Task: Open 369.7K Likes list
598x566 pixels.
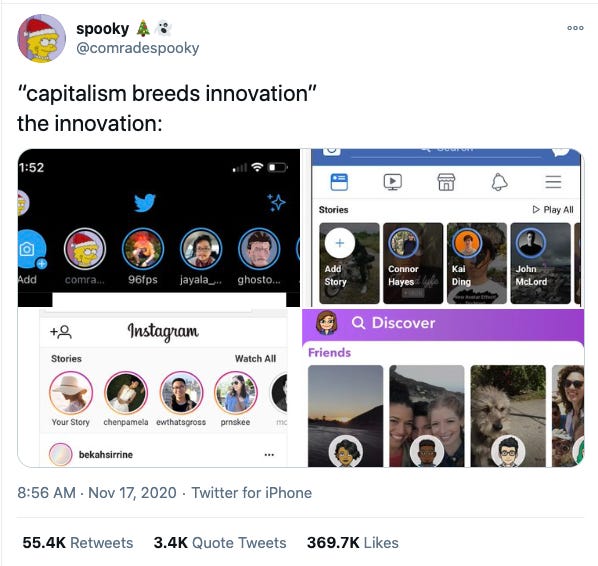Action: pyautogui.click(x=353, y=543)
